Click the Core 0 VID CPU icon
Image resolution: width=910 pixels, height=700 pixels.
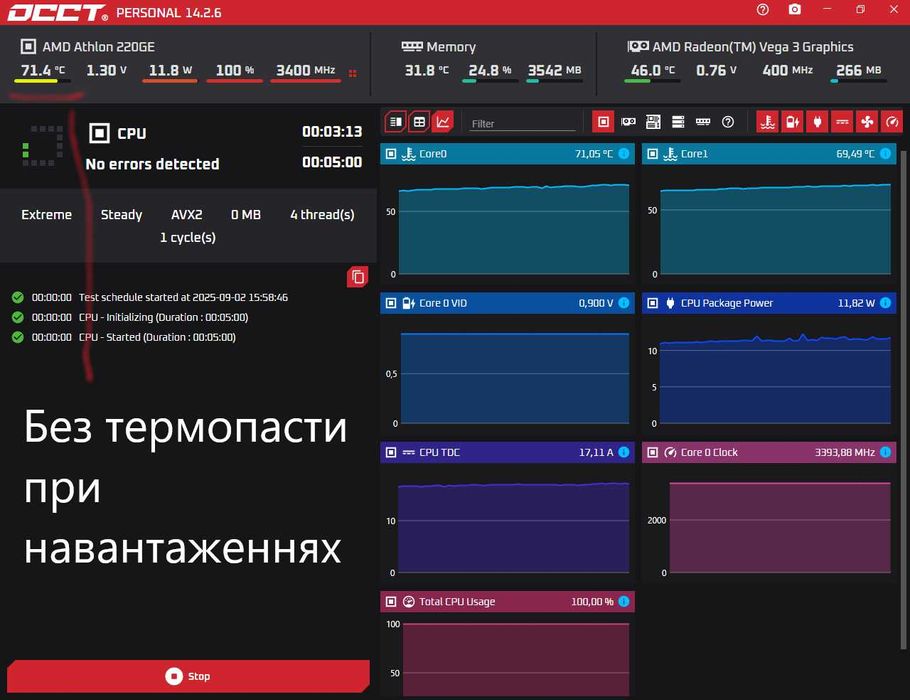(x=391, y=303)
